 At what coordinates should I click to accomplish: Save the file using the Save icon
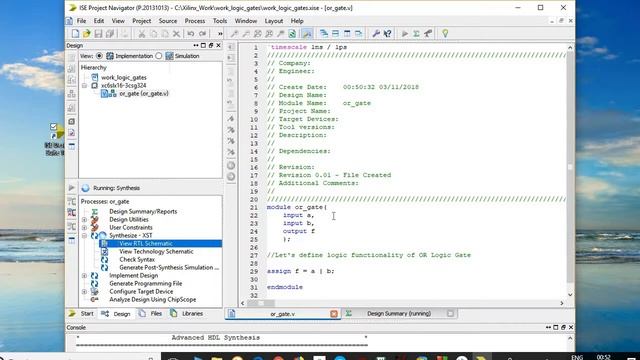coord(98,33)
